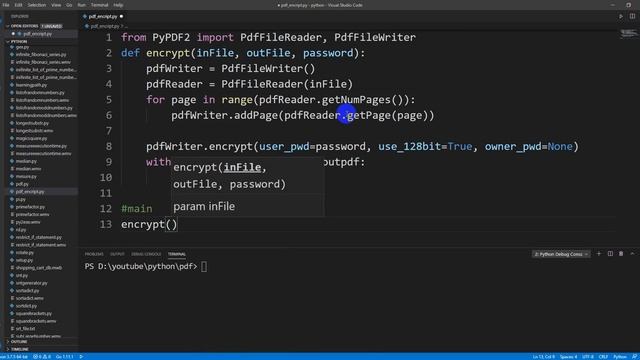Open the File menu
This screenshot has height=360, width=640.
click(x=6, y=5)
